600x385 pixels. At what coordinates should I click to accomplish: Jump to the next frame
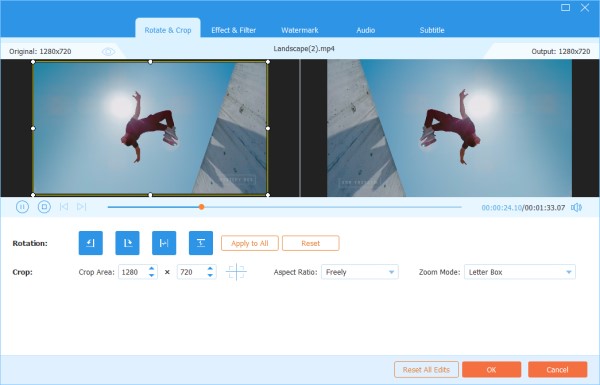pyautogui.click(x=82, y=207)
